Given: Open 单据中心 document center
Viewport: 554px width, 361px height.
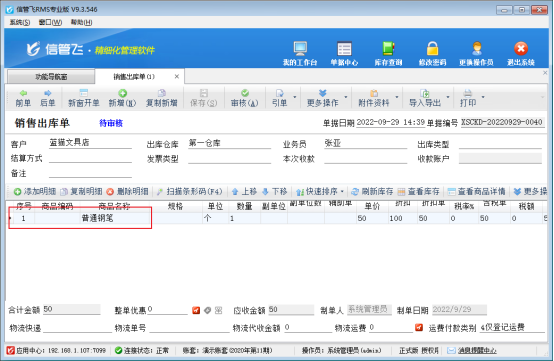Looking at the screenshot, I should [x=344, y=53].
